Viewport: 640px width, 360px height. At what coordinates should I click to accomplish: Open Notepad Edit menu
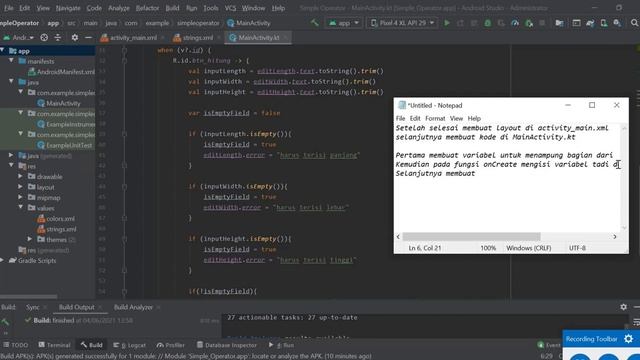click(415, 118)
